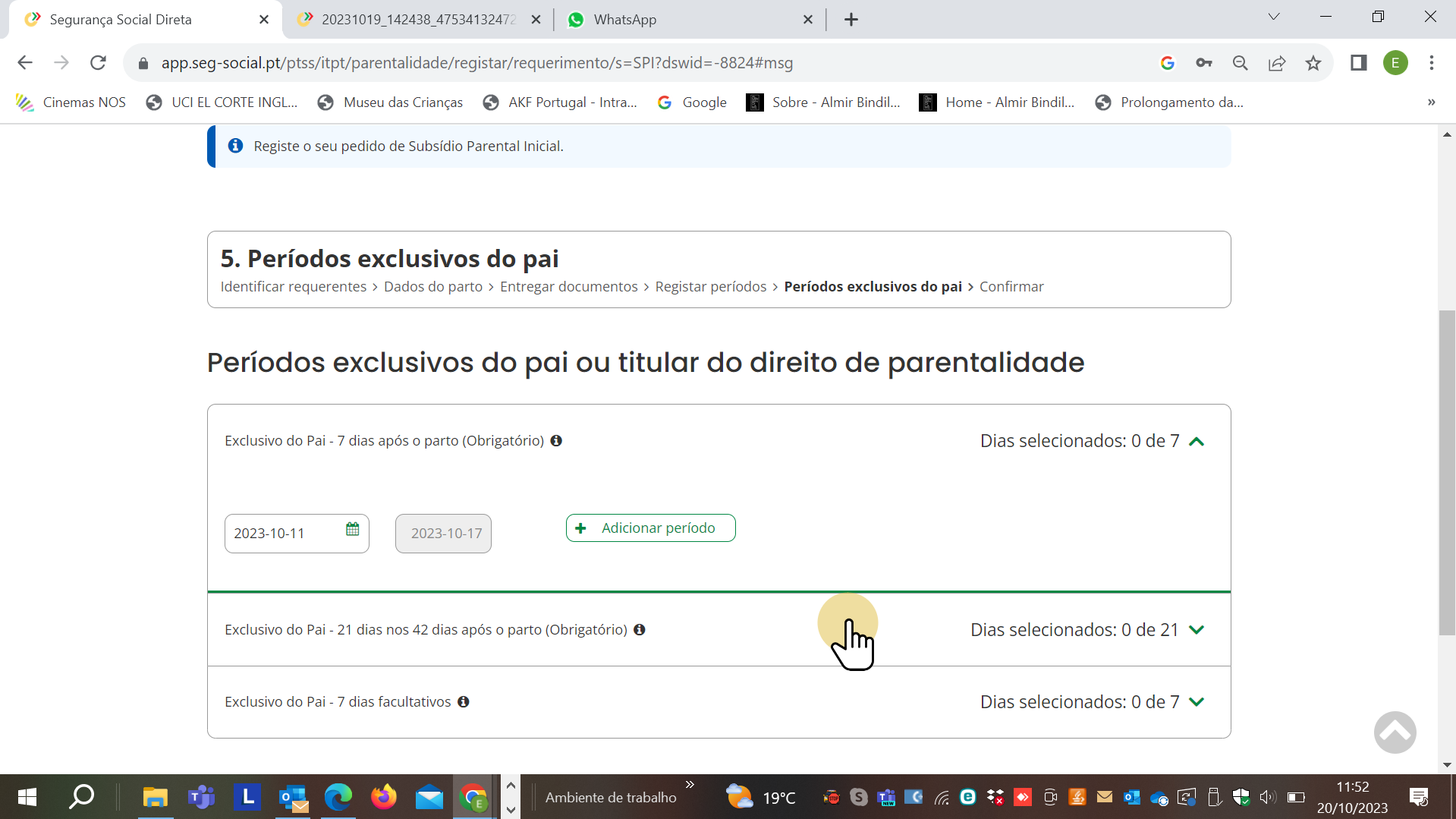Go to Registar períodos breadcrumb step

710,287
